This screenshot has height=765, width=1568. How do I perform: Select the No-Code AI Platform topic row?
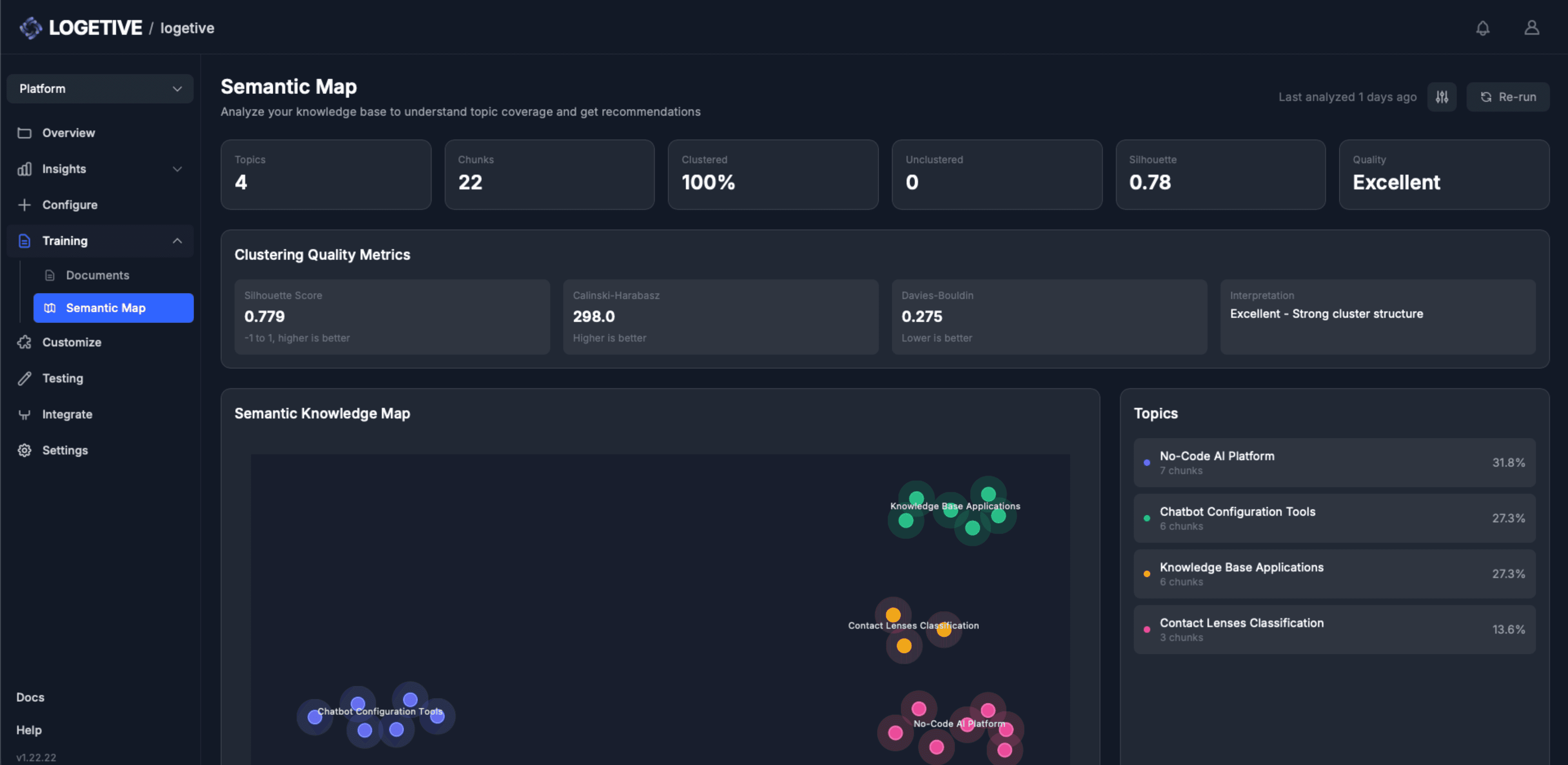tap(1334, 463)
